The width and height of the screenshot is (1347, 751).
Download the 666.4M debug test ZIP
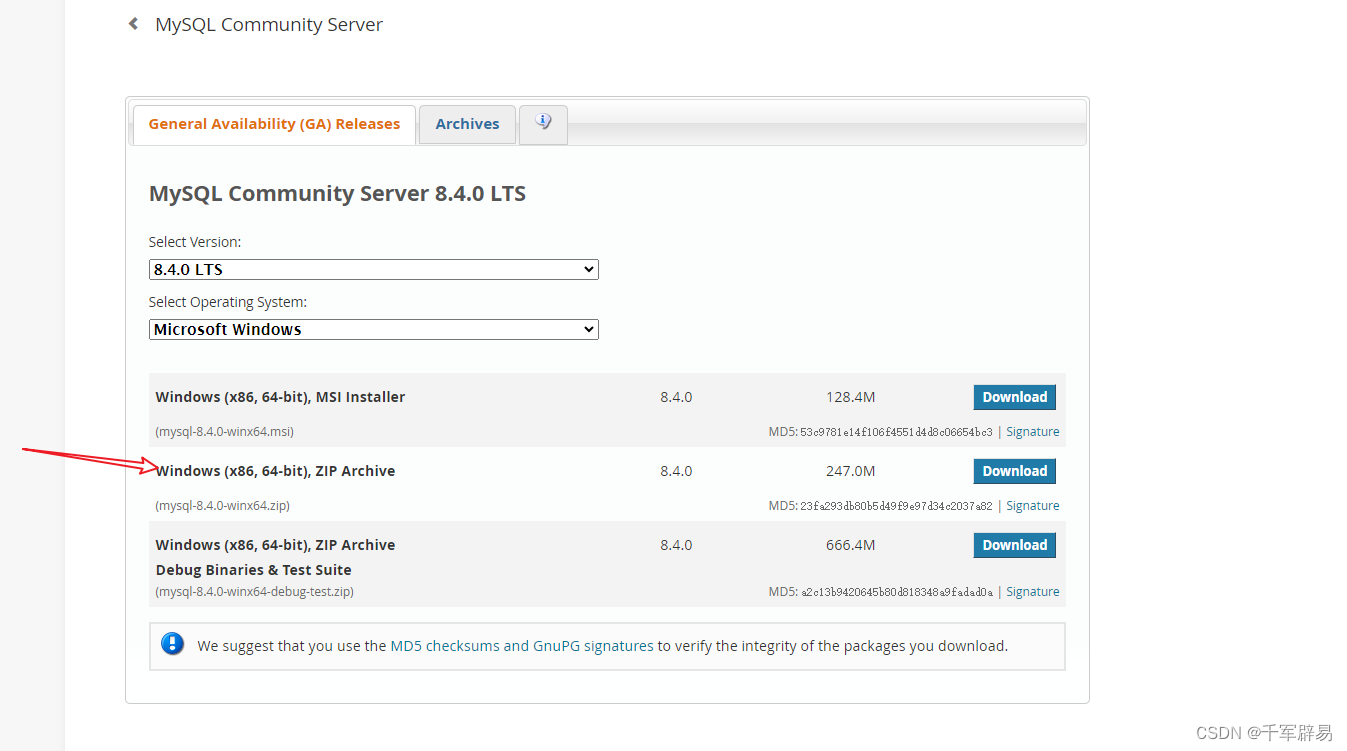click(x=1014, y=545)
